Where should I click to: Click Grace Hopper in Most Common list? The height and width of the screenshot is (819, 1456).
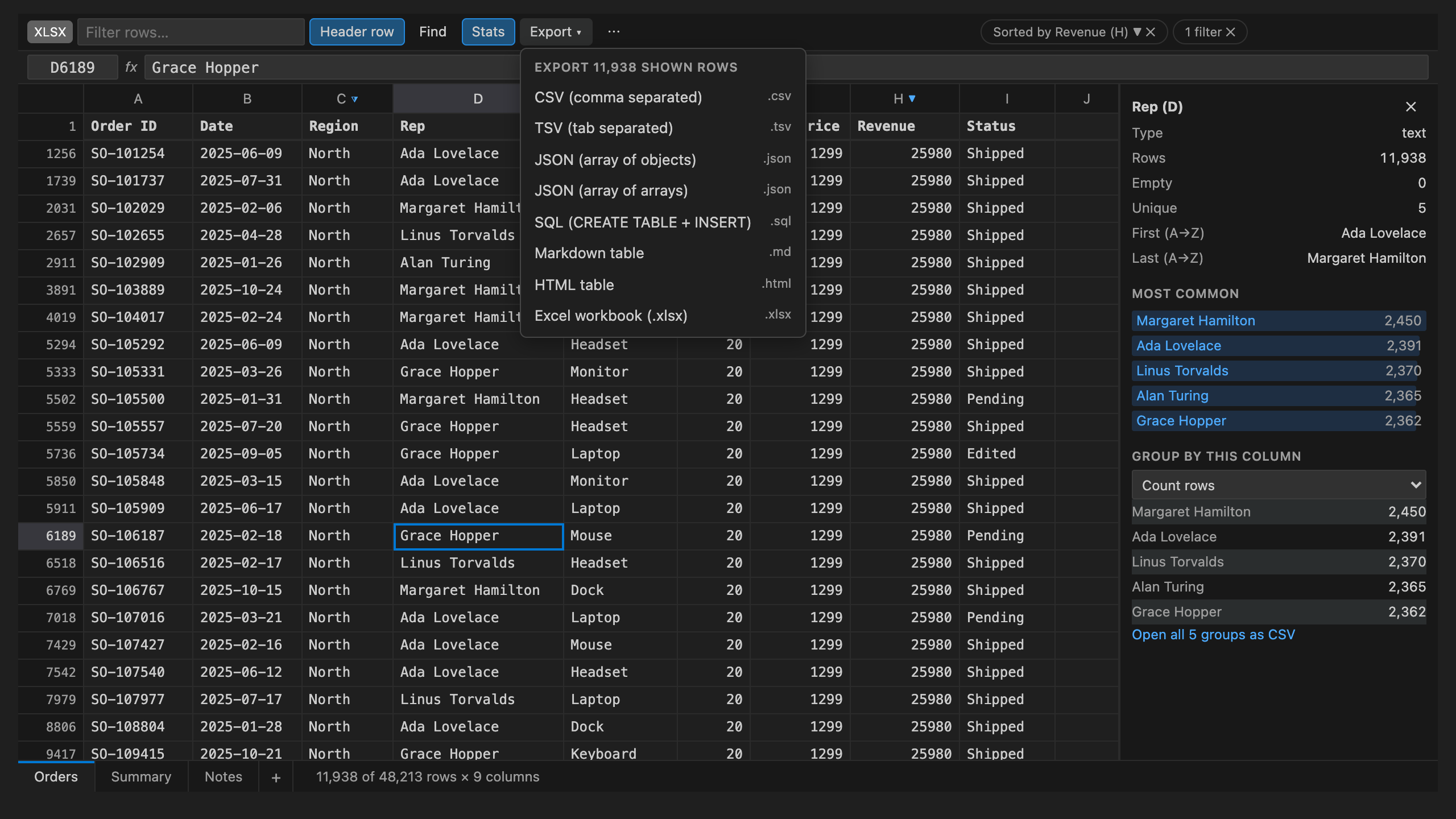coord(1279,421)
